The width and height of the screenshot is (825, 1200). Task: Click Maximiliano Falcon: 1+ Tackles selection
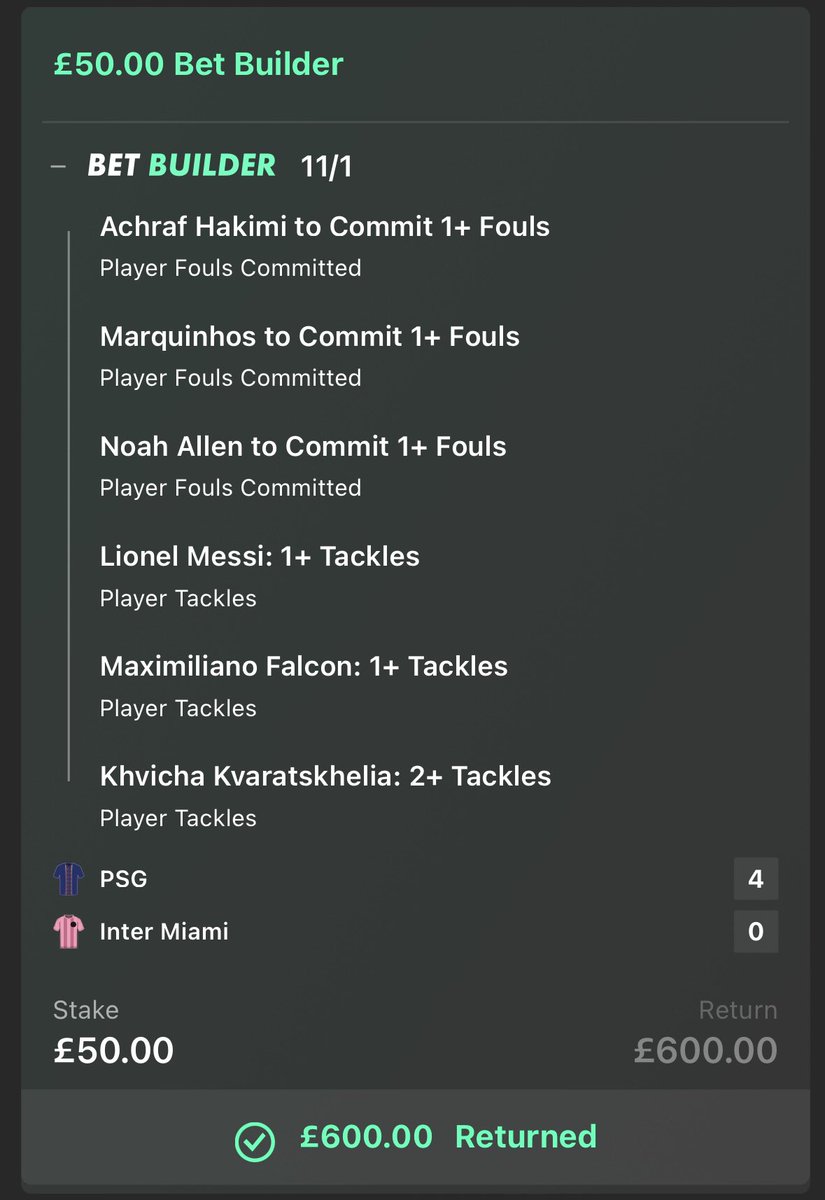coord(303,667)
